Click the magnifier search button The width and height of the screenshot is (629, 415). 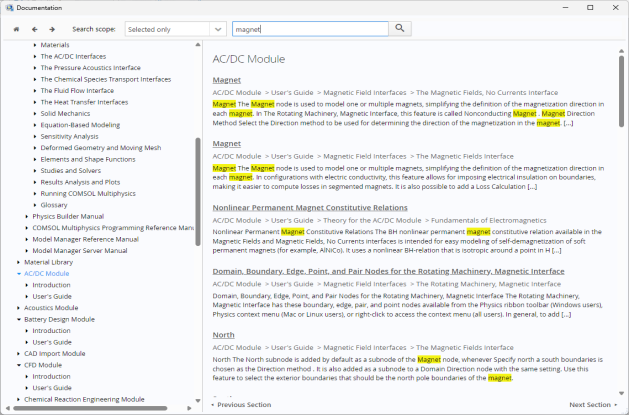click(400, 29)
